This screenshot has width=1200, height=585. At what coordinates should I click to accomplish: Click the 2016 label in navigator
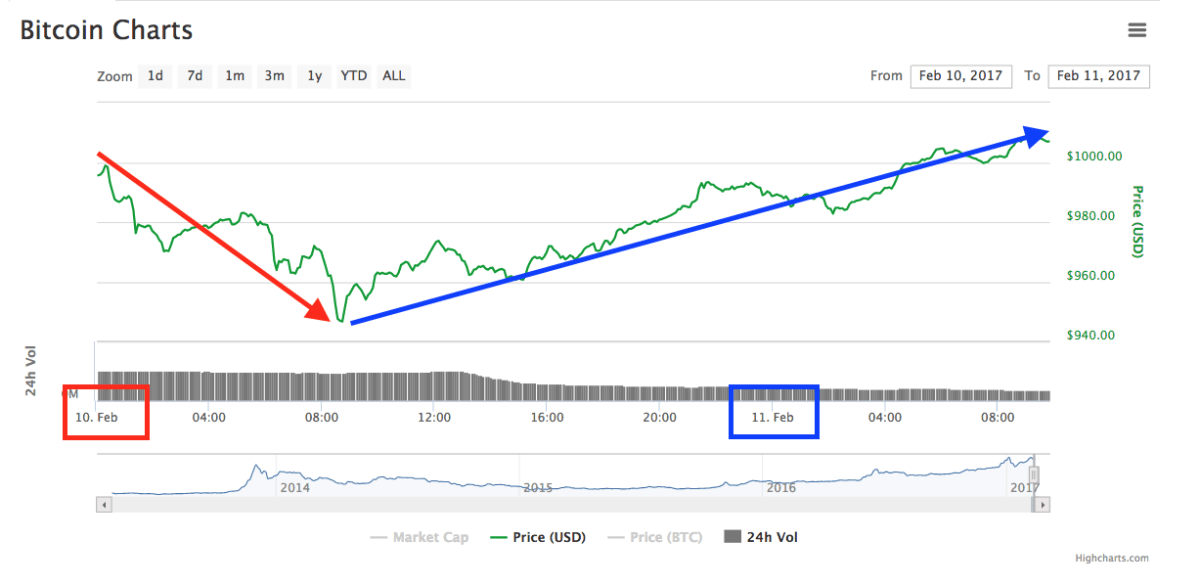click(781, 488)
